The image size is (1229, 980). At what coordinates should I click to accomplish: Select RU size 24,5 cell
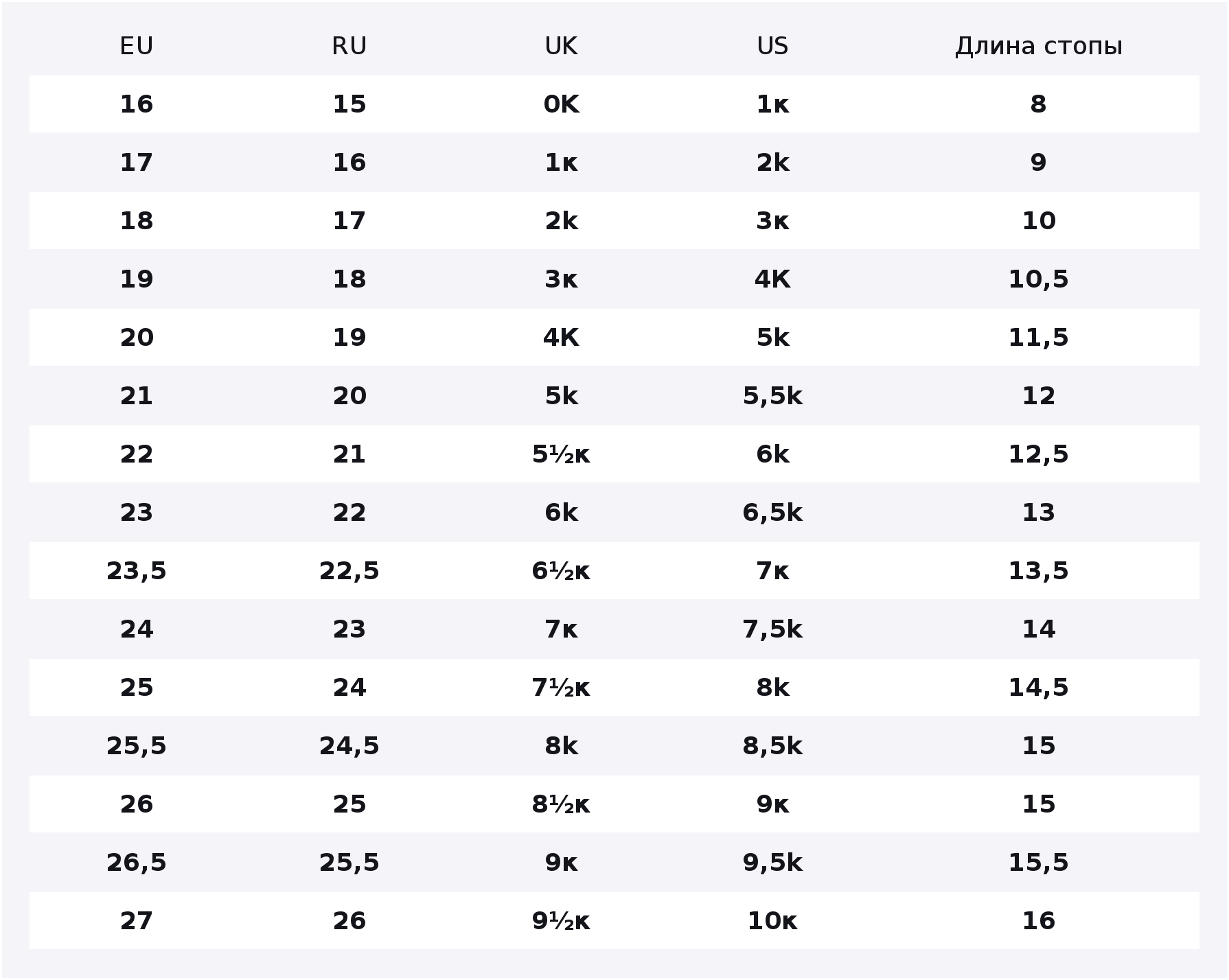[349, 746]
